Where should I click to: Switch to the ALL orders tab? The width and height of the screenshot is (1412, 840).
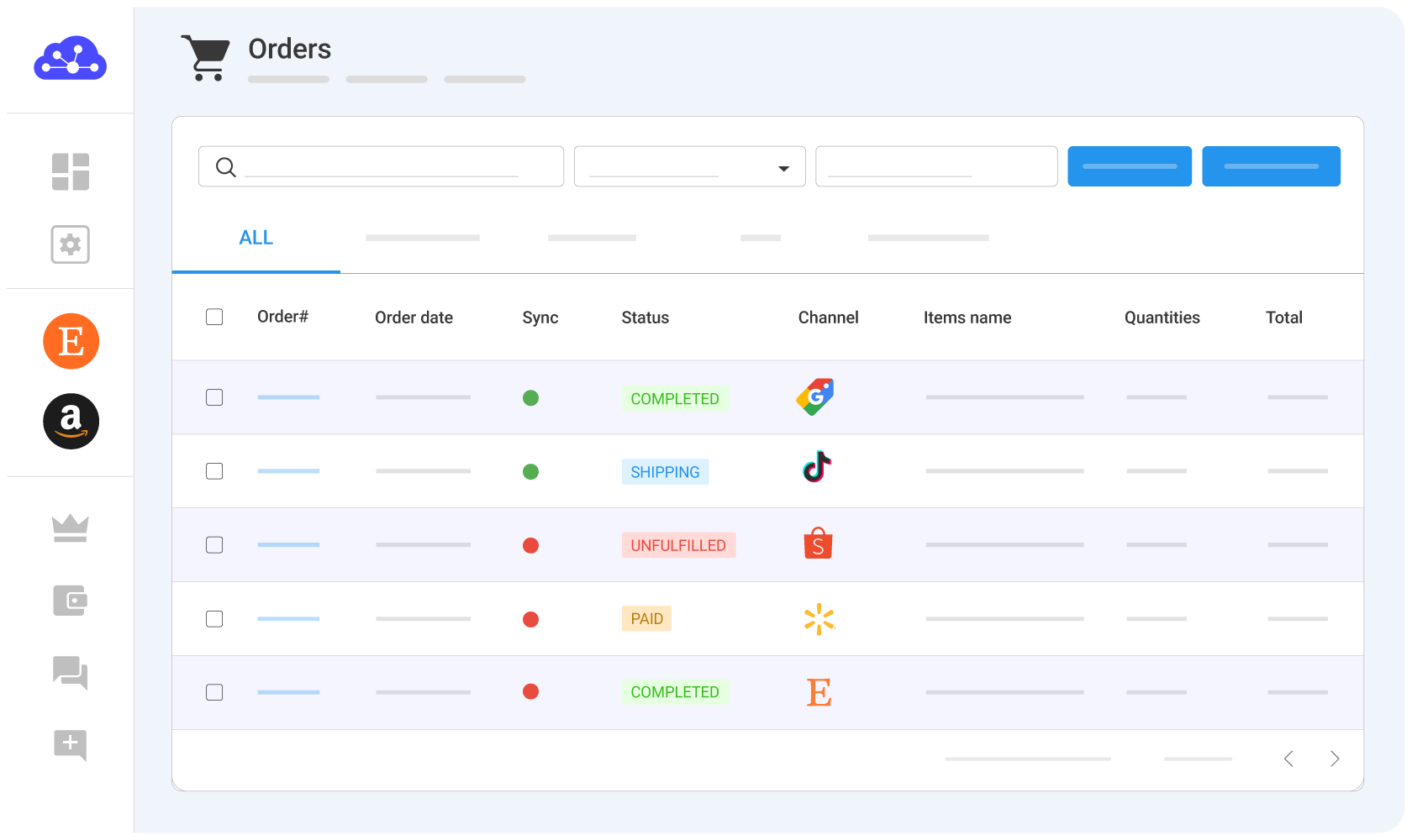coord(256,239)
